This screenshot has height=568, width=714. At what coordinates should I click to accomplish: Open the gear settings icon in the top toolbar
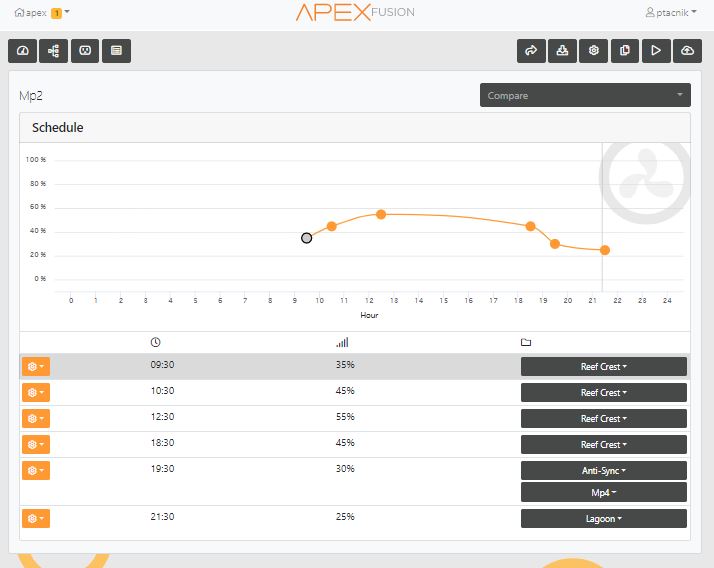(x=593, y=51)
